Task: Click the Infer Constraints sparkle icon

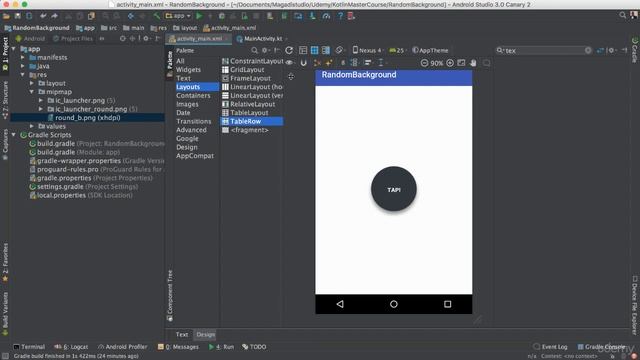Action: [329, 63]
